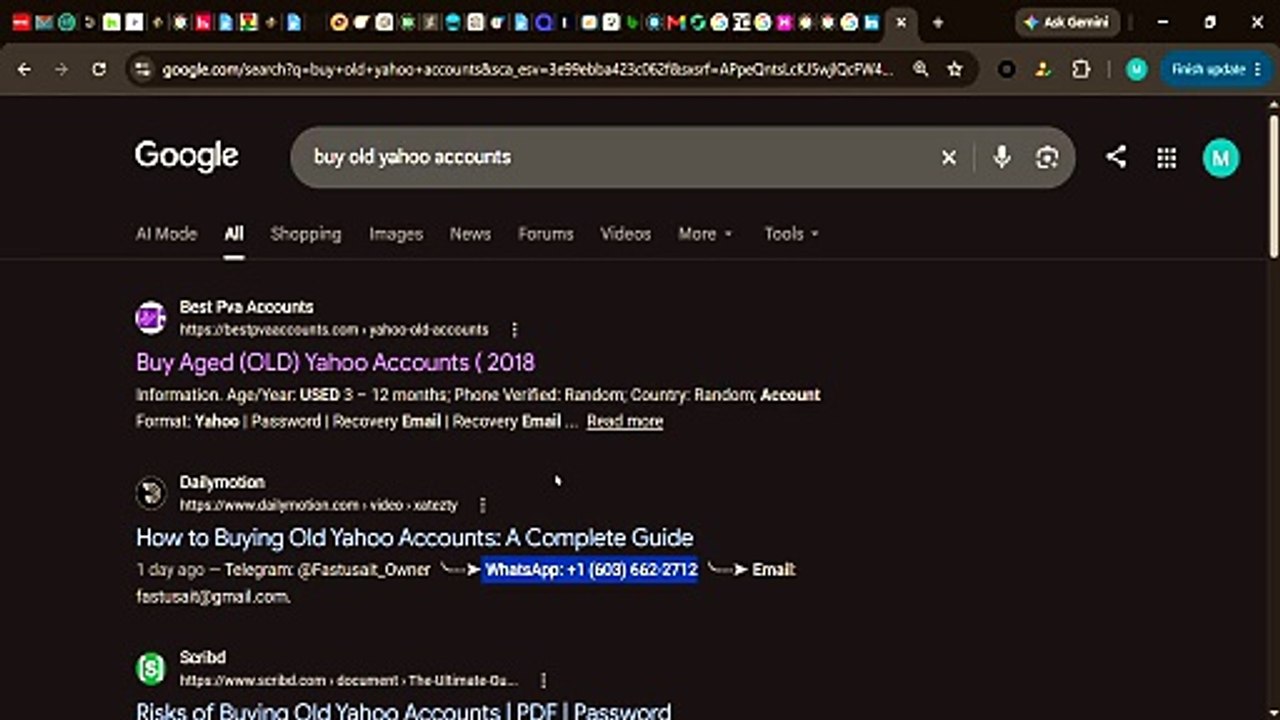
Task: Click the highlighted WhatsApp number text
Action: point(590,570)
